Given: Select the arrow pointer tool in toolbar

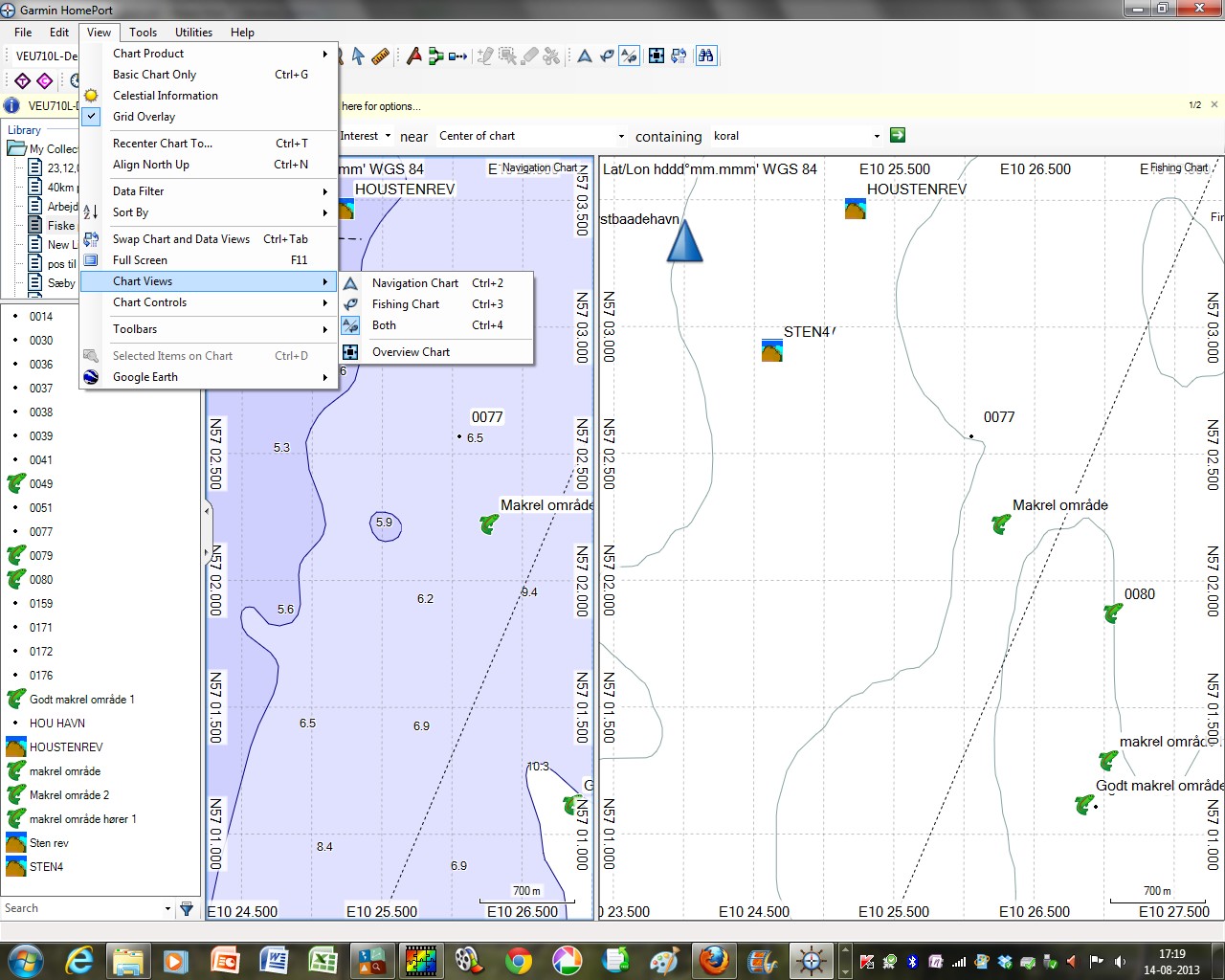Looking at the screenshot, I should pos(358,56).
